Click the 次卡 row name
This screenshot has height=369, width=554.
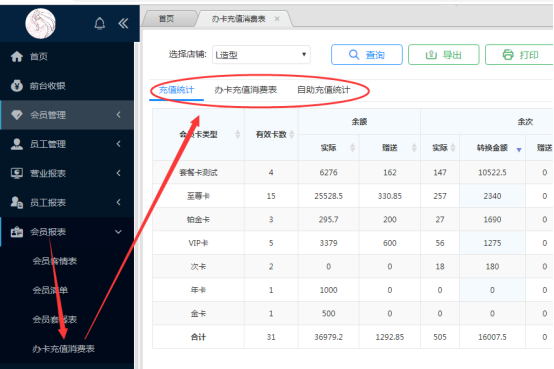[x=198, y=266]
